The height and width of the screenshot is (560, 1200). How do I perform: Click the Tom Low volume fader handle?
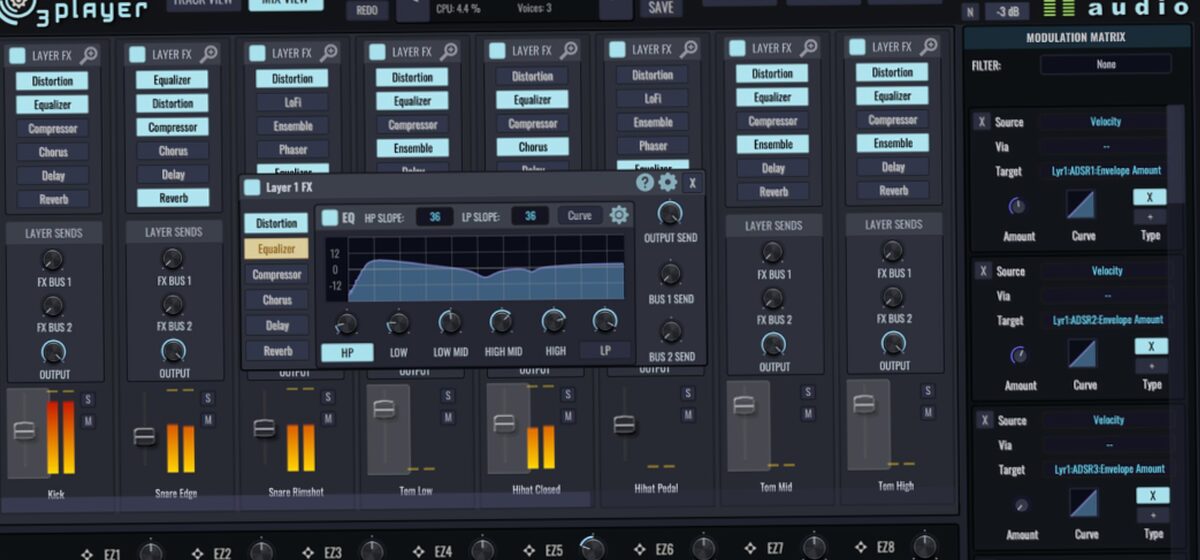point(384,408)
